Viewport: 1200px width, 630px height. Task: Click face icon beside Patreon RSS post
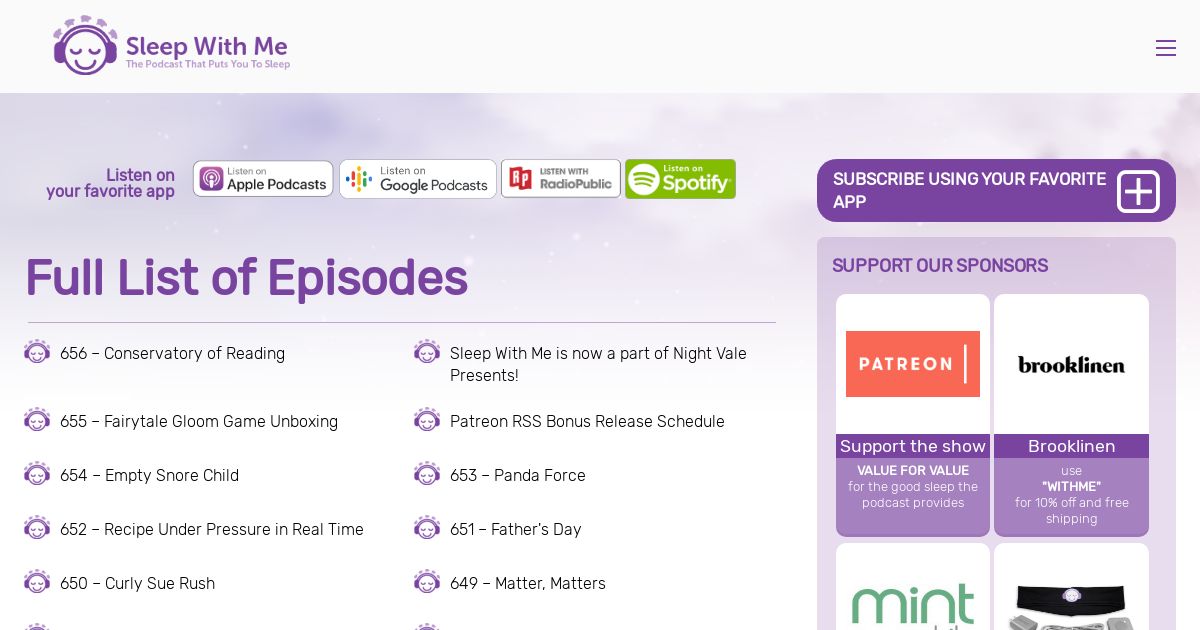click(x=427, y=420)
